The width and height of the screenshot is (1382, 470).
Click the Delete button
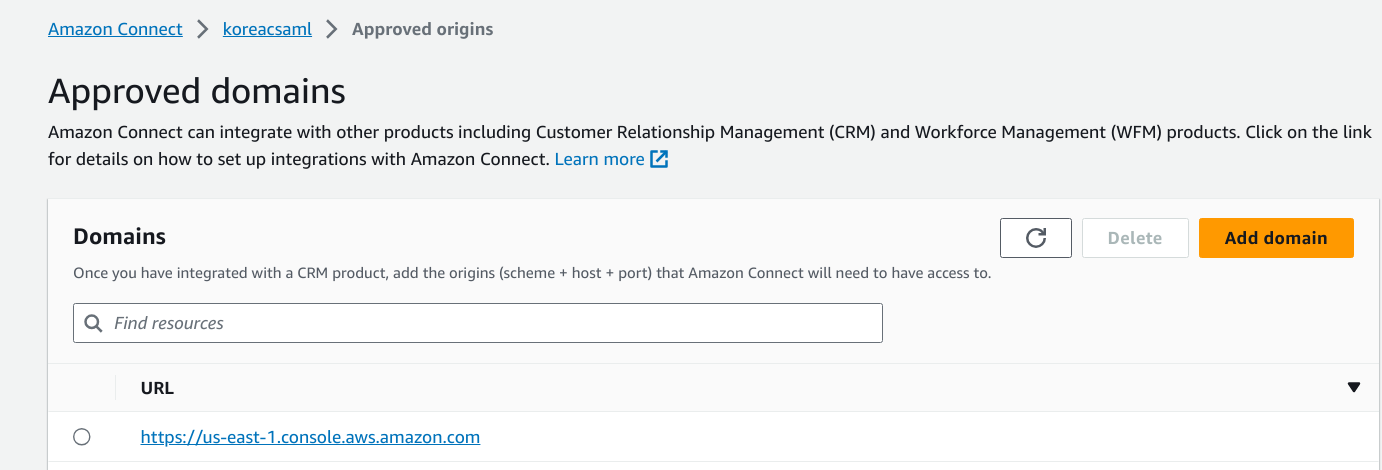tap(1135, 238)
